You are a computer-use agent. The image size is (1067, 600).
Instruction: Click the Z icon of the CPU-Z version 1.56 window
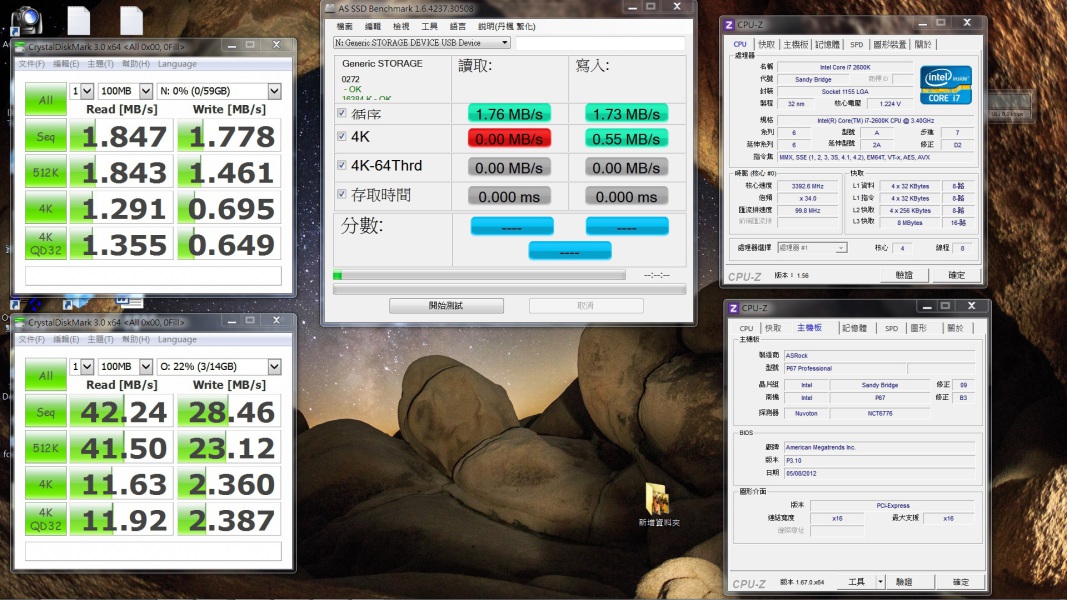point(729,24)
